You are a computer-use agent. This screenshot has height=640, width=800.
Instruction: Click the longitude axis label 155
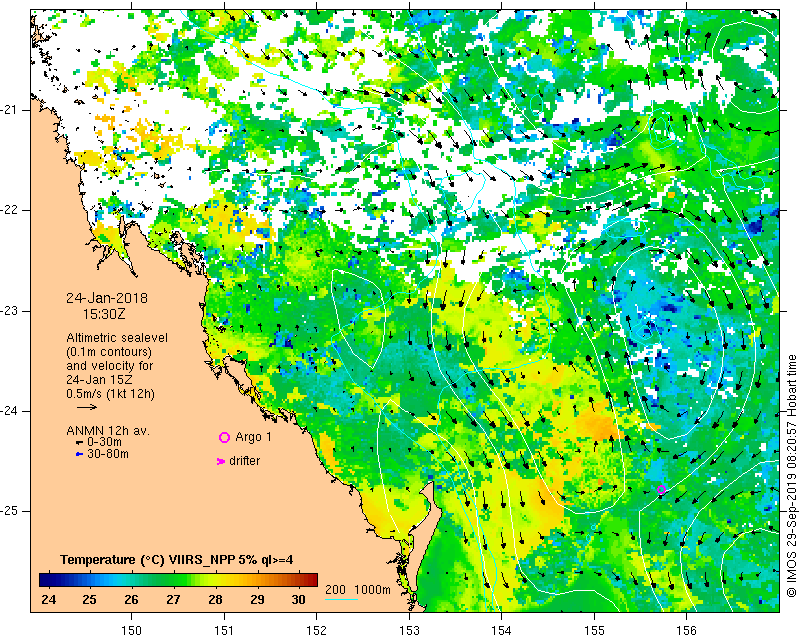[x=594, y=631]
